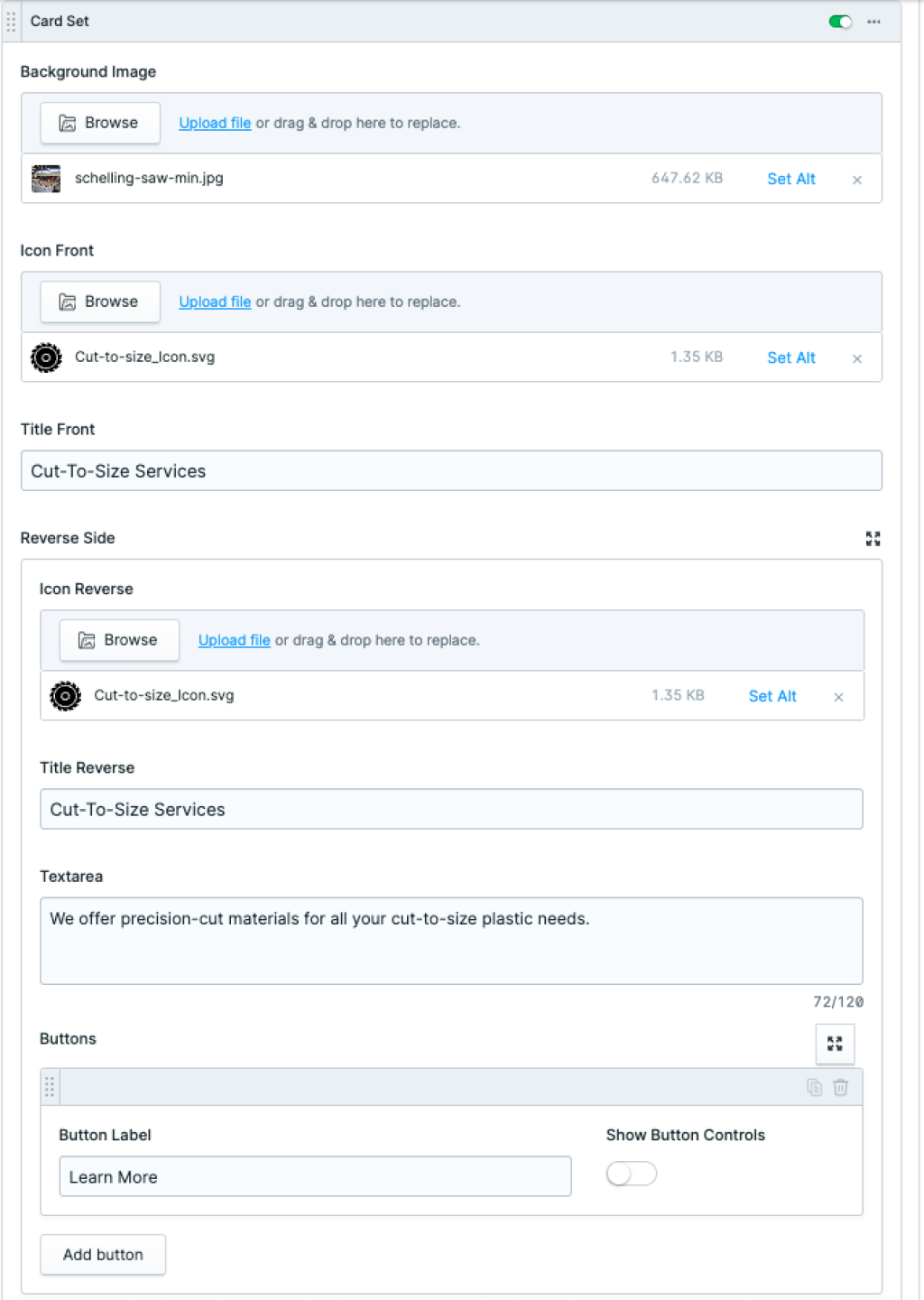The height and width of the screenshot is (1300, 924).
Task: Click the Add button control
Action: (103, 1255)
